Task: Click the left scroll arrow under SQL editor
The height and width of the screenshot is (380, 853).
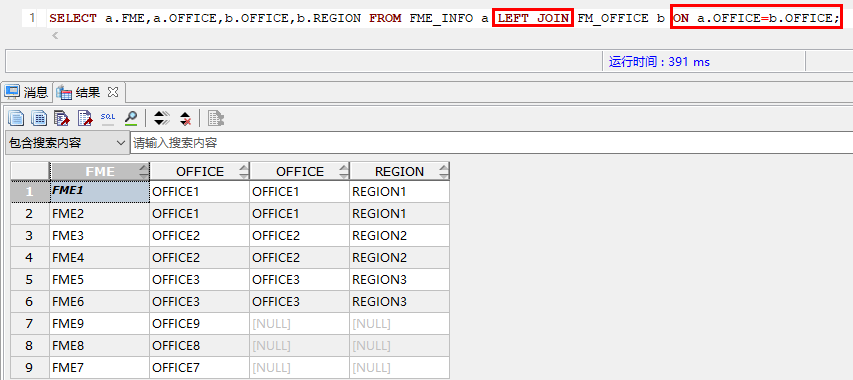Action: 54,36
